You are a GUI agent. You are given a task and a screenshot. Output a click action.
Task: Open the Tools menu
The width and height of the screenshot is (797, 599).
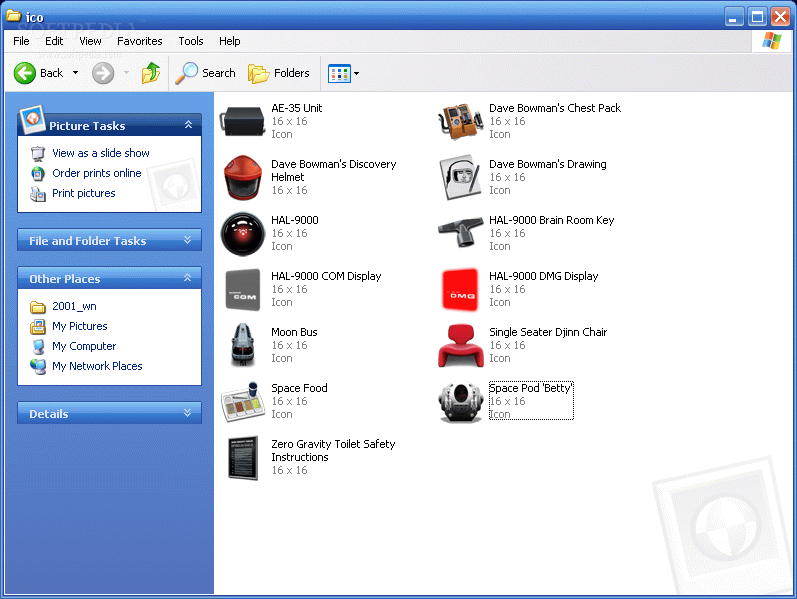[x=191, y=41]
